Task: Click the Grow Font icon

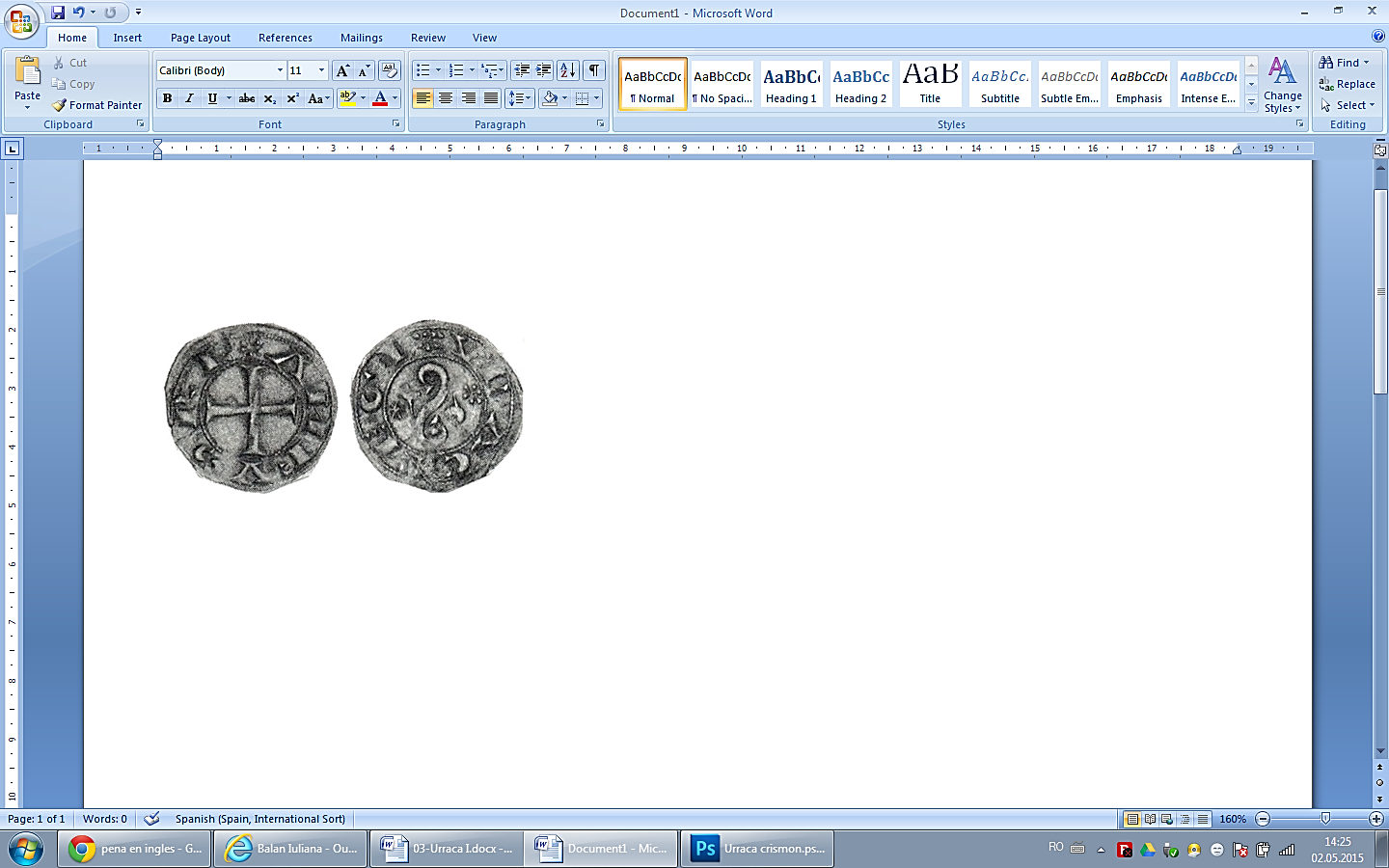Action: (x=342, y=70)
